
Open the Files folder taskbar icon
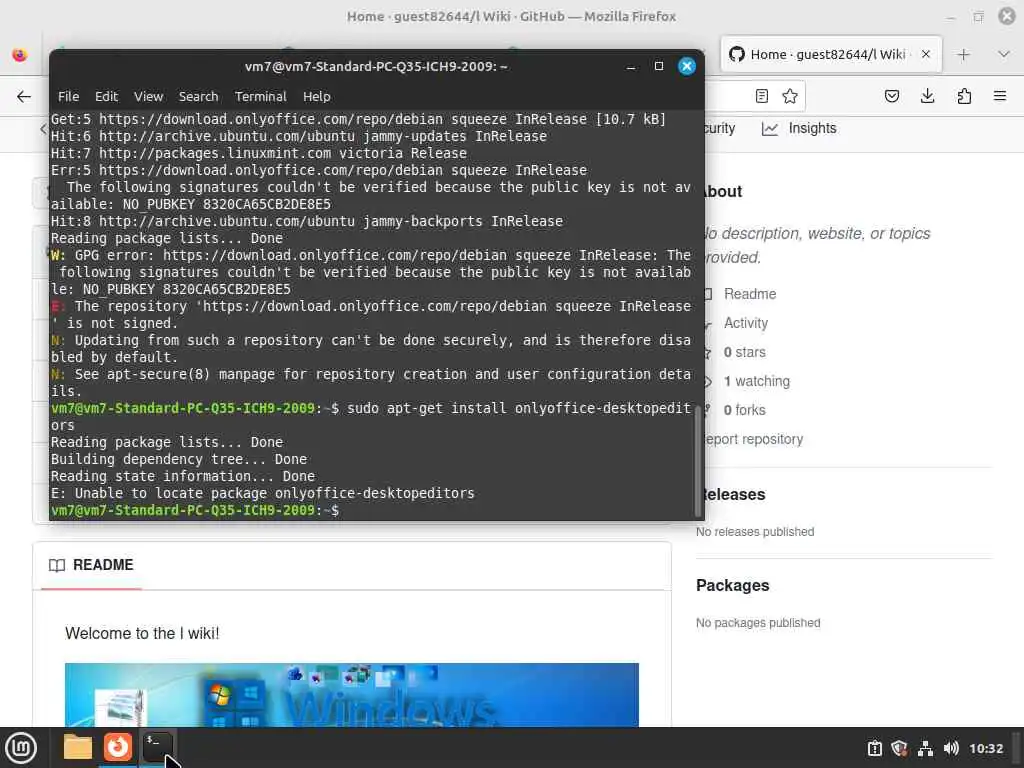[x=78, y=747]
